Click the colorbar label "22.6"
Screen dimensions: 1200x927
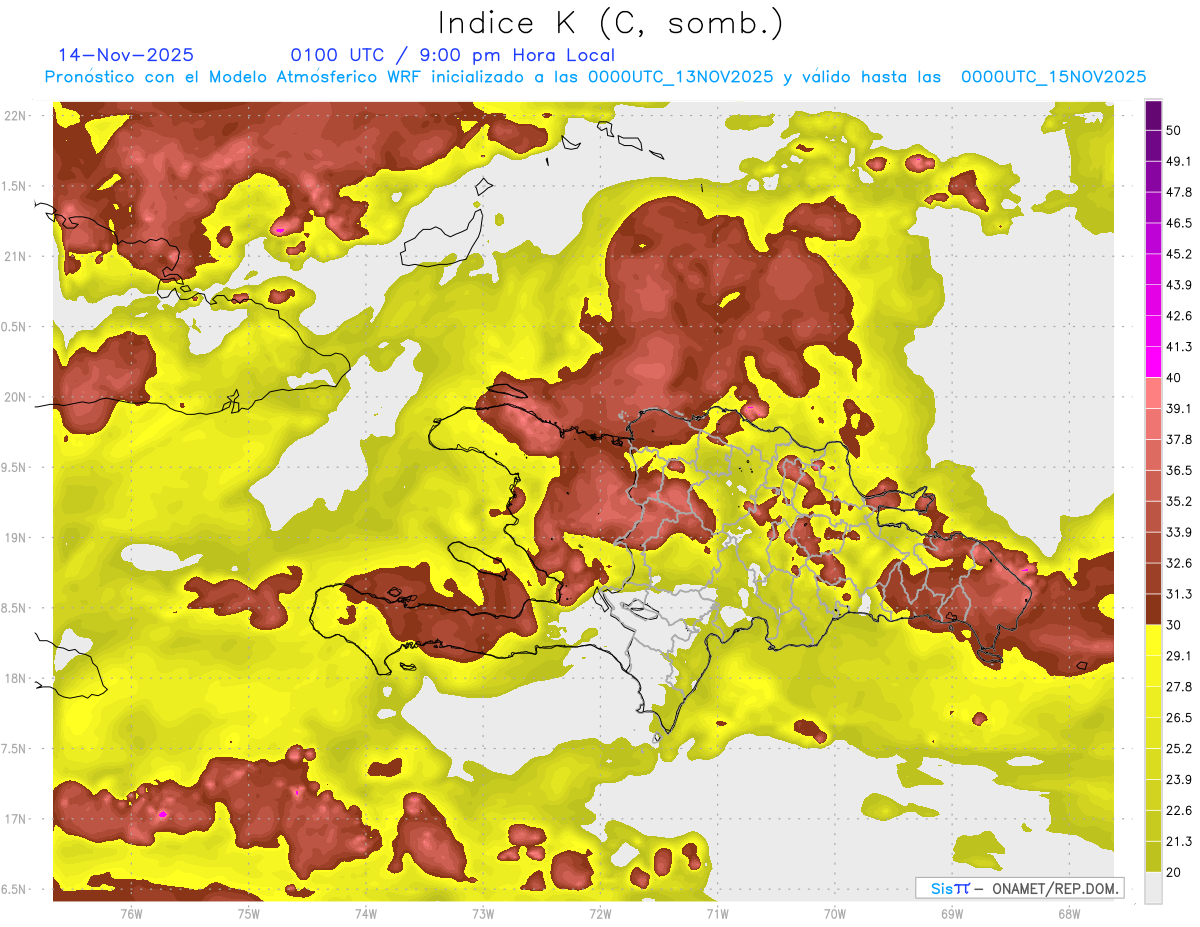pos(1179,810)
